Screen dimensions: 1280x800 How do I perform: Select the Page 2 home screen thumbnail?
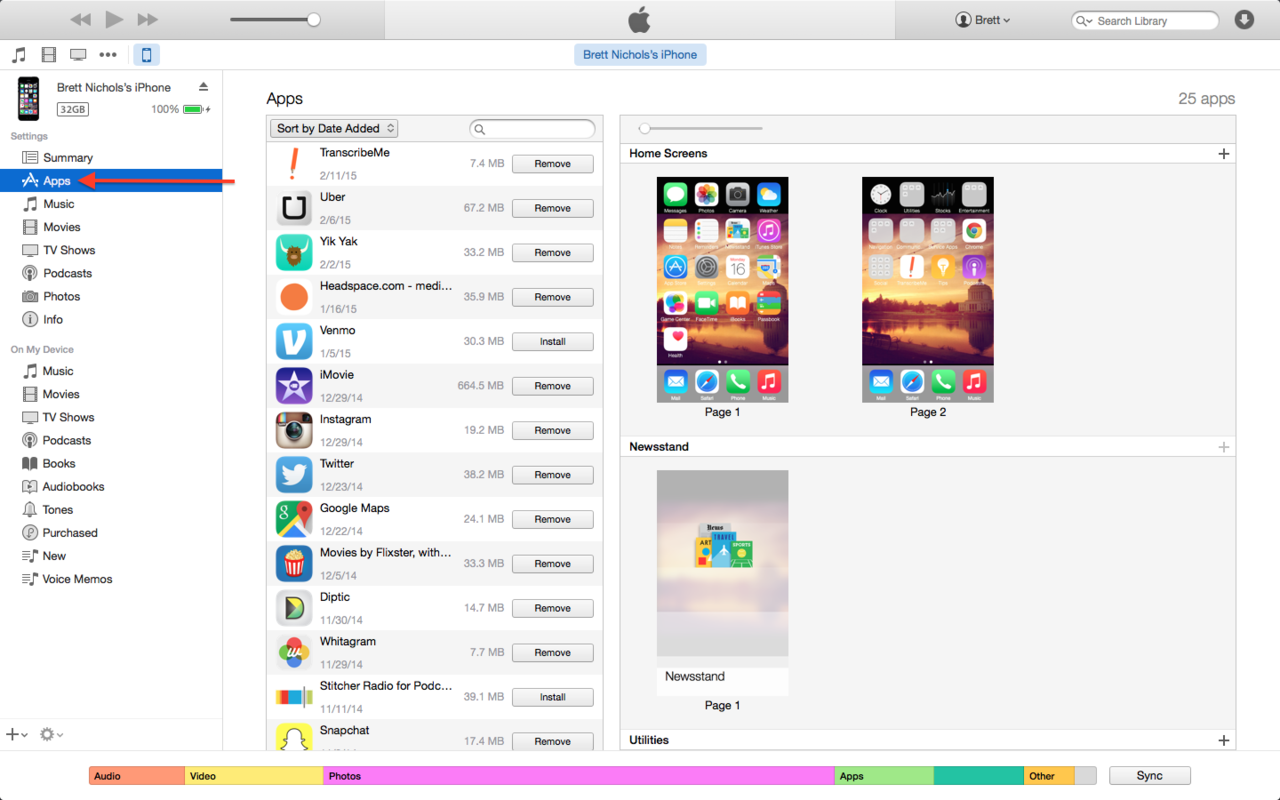927,290
